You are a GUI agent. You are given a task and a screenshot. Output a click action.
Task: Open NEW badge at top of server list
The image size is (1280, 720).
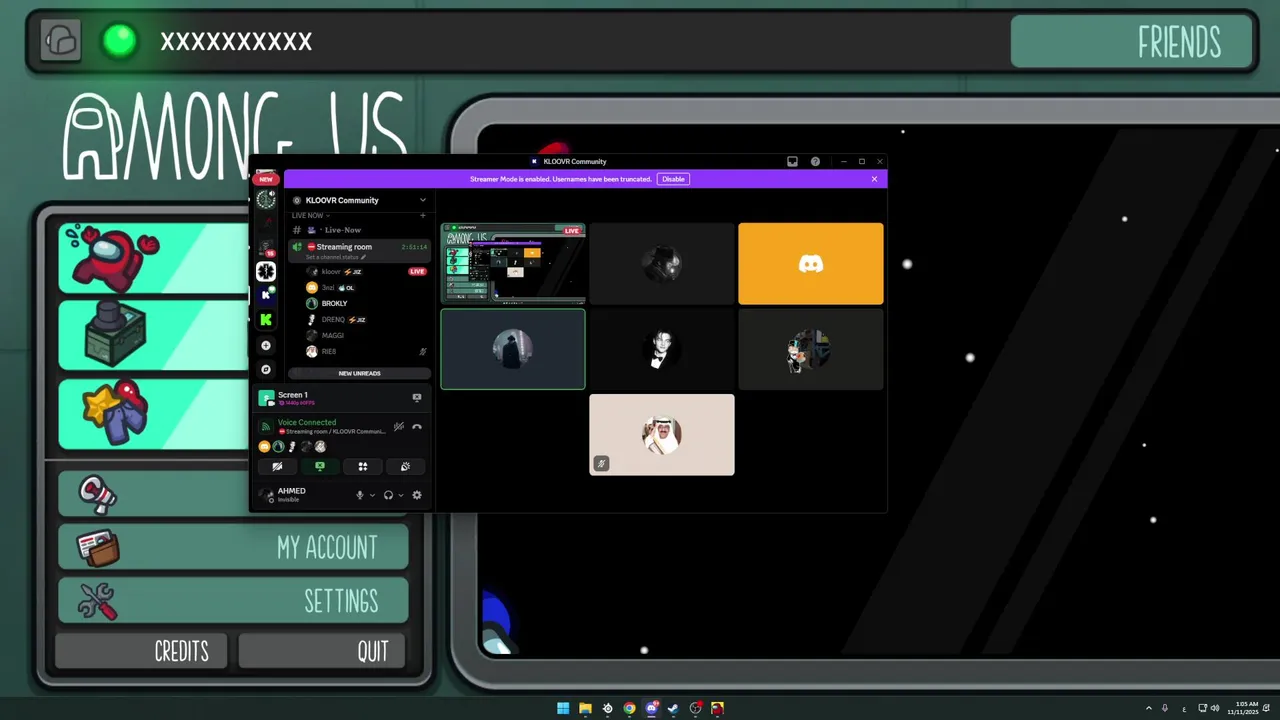[x=266, y=179]
